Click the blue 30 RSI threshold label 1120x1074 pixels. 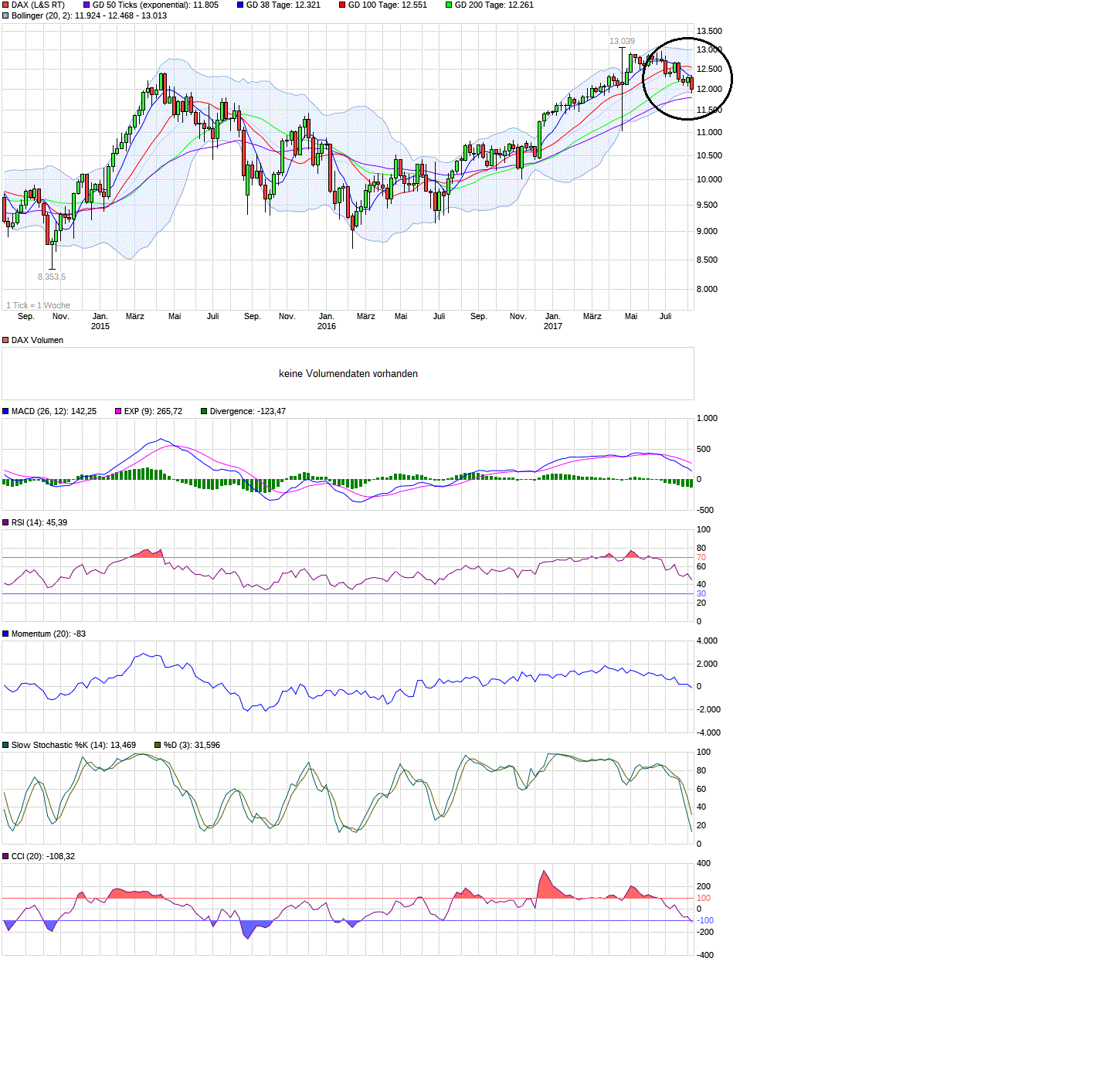pos(701,593)
